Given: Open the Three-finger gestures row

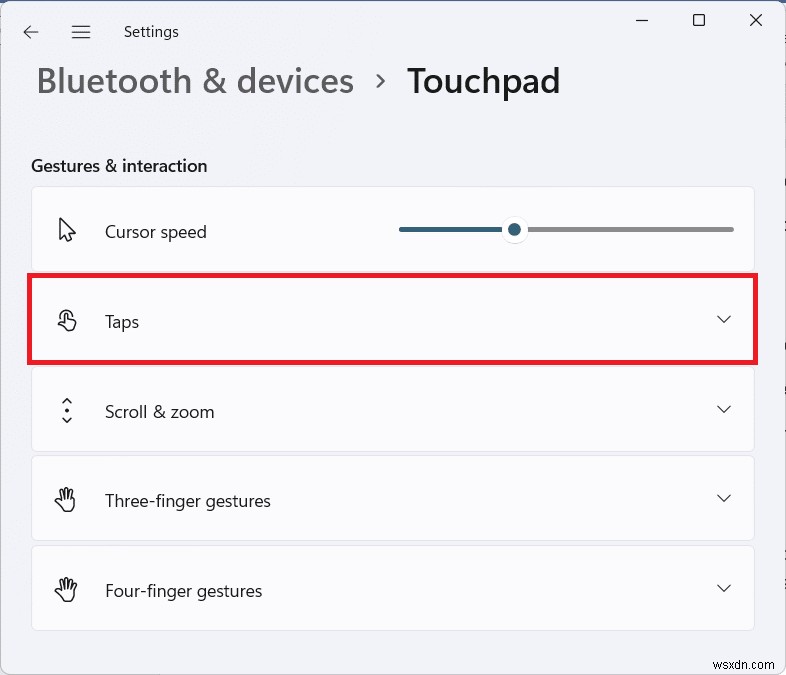Looking at the screenshot, I should click(x=188, y=501).
